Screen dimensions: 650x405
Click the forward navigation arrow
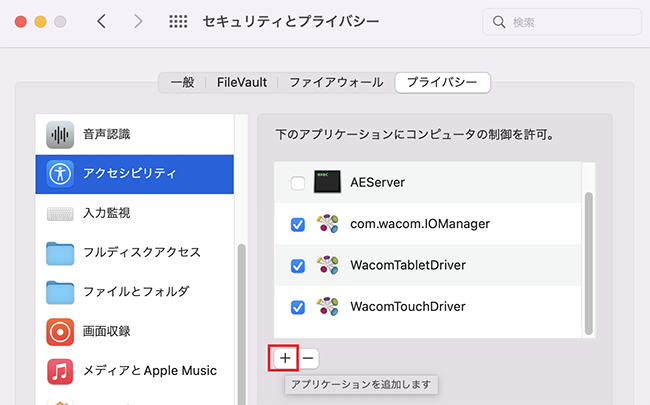[138, 21]
